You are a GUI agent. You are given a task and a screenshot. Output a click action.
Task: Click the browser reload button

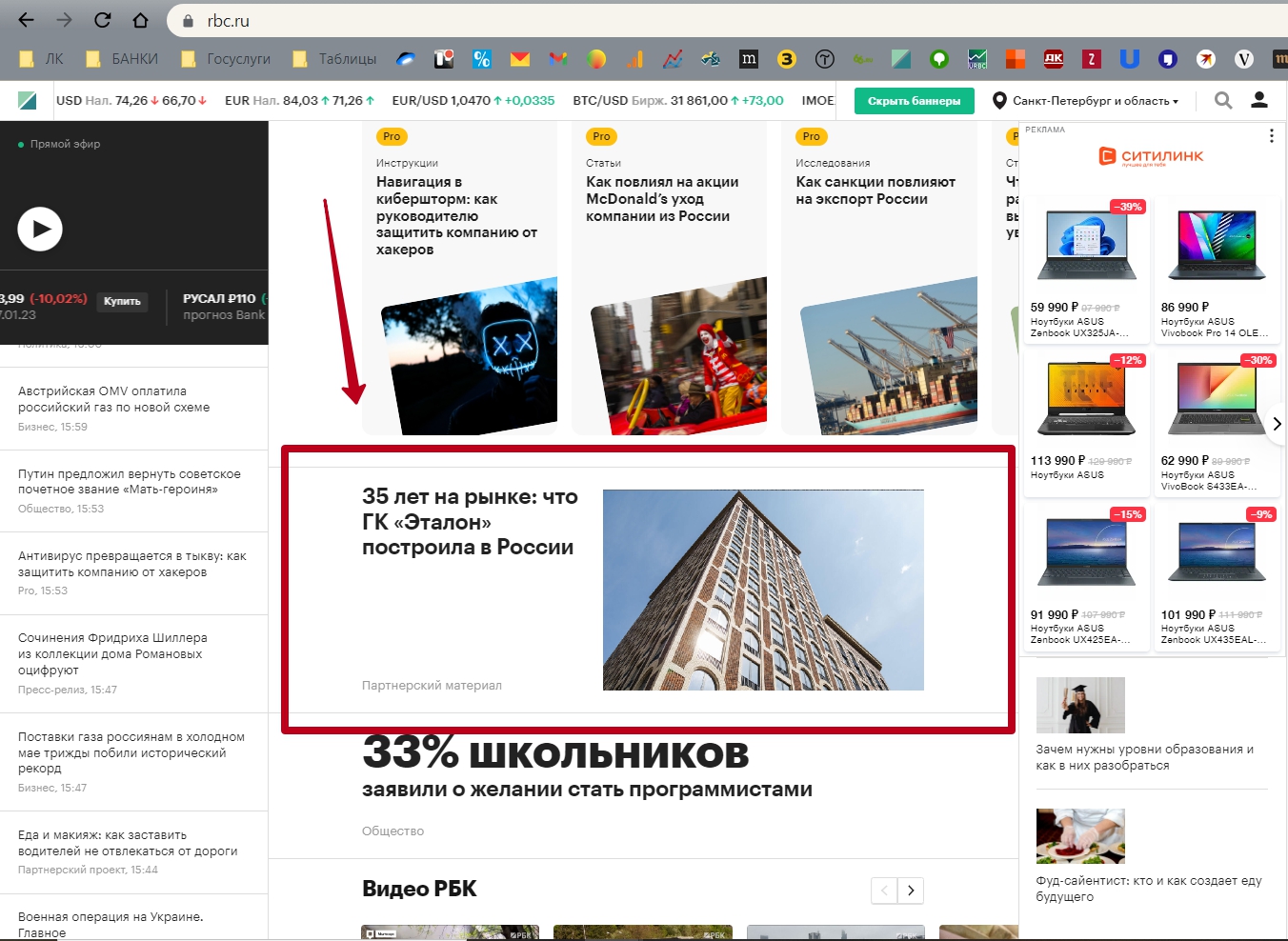point(102,20)
